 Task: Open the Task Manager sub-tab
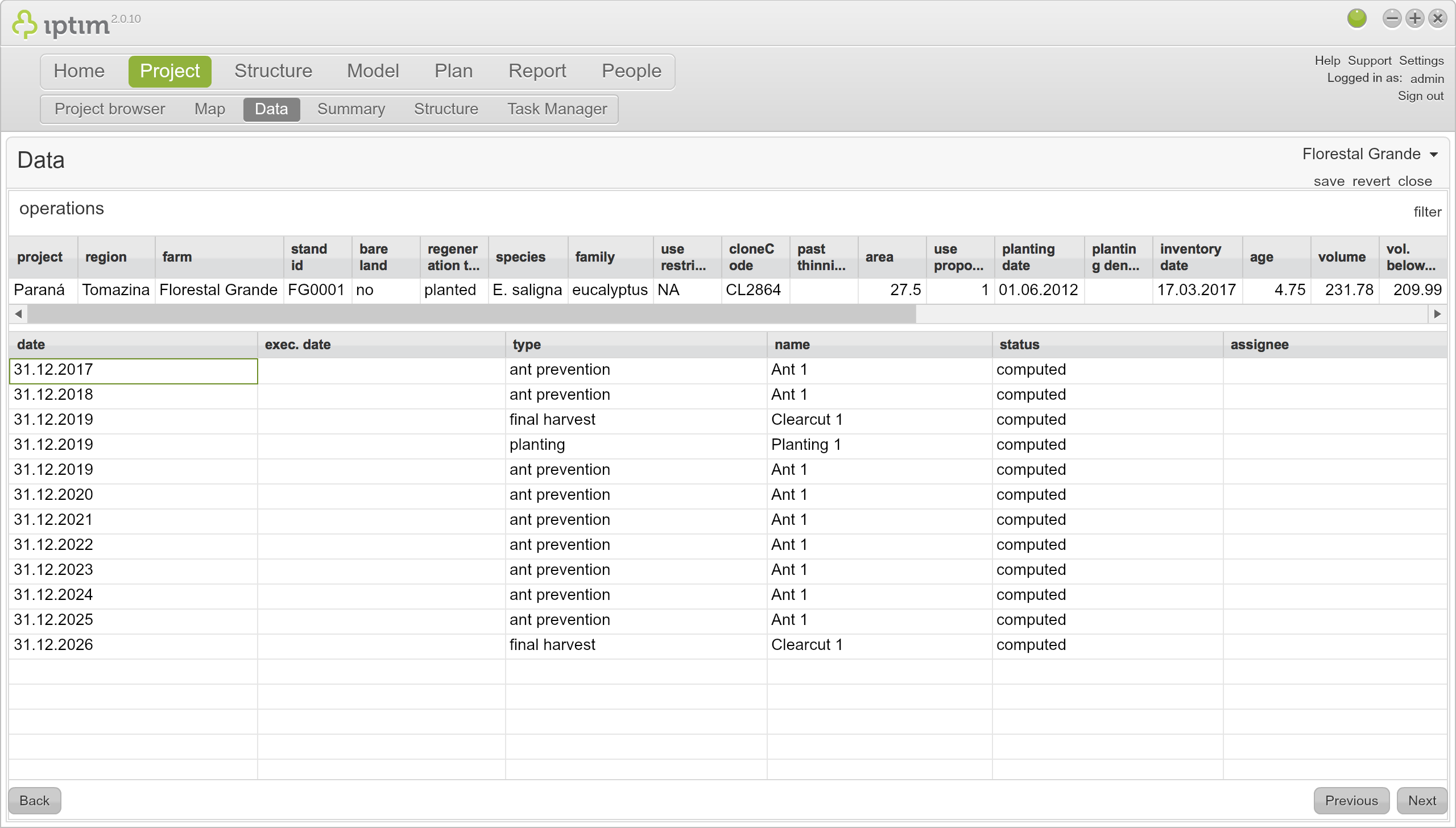pyautogui.click(x=557, y=109)
